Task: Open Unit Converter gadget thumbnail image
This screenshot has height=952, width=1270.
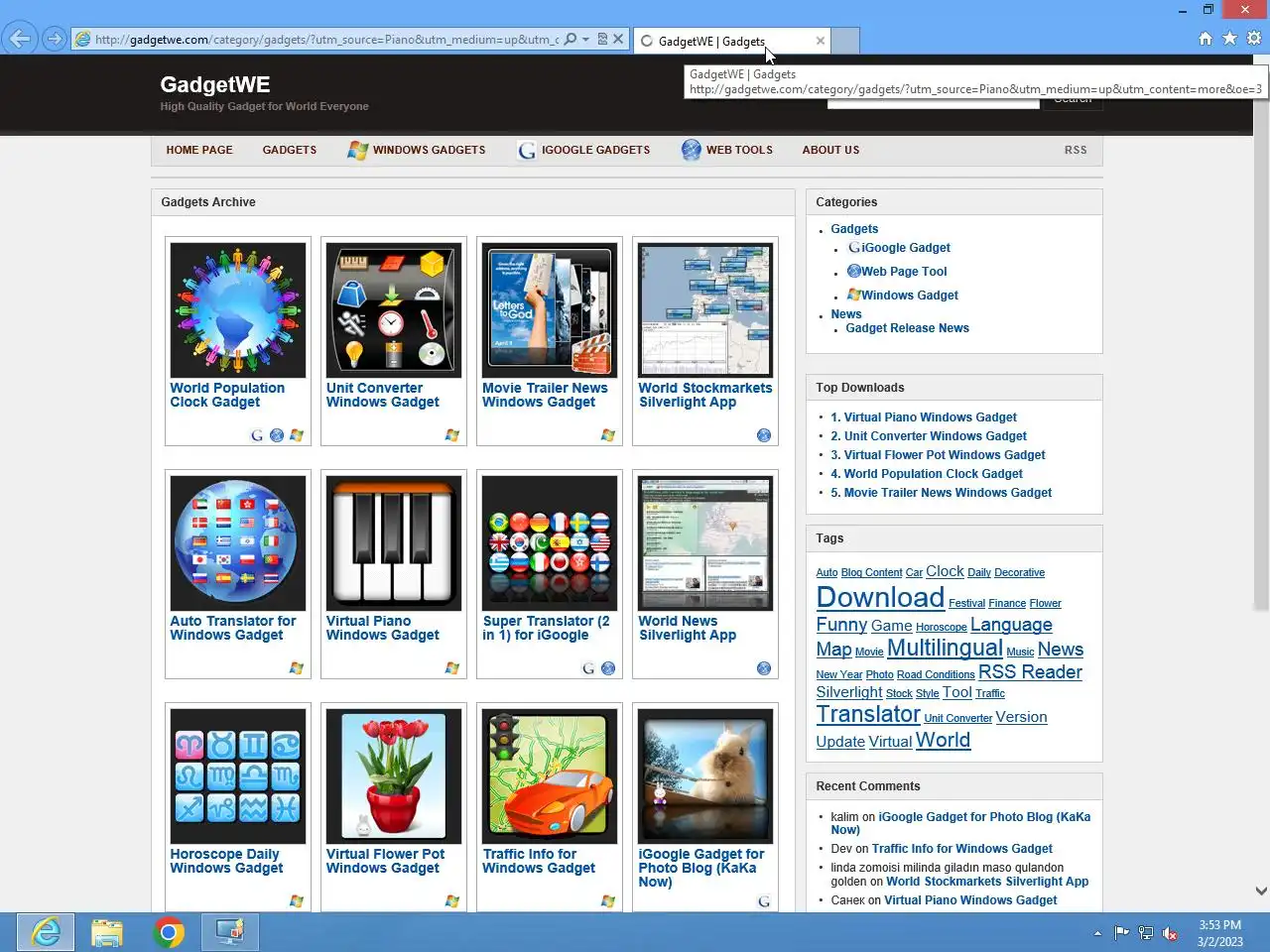Action: (x=394, y=310)
